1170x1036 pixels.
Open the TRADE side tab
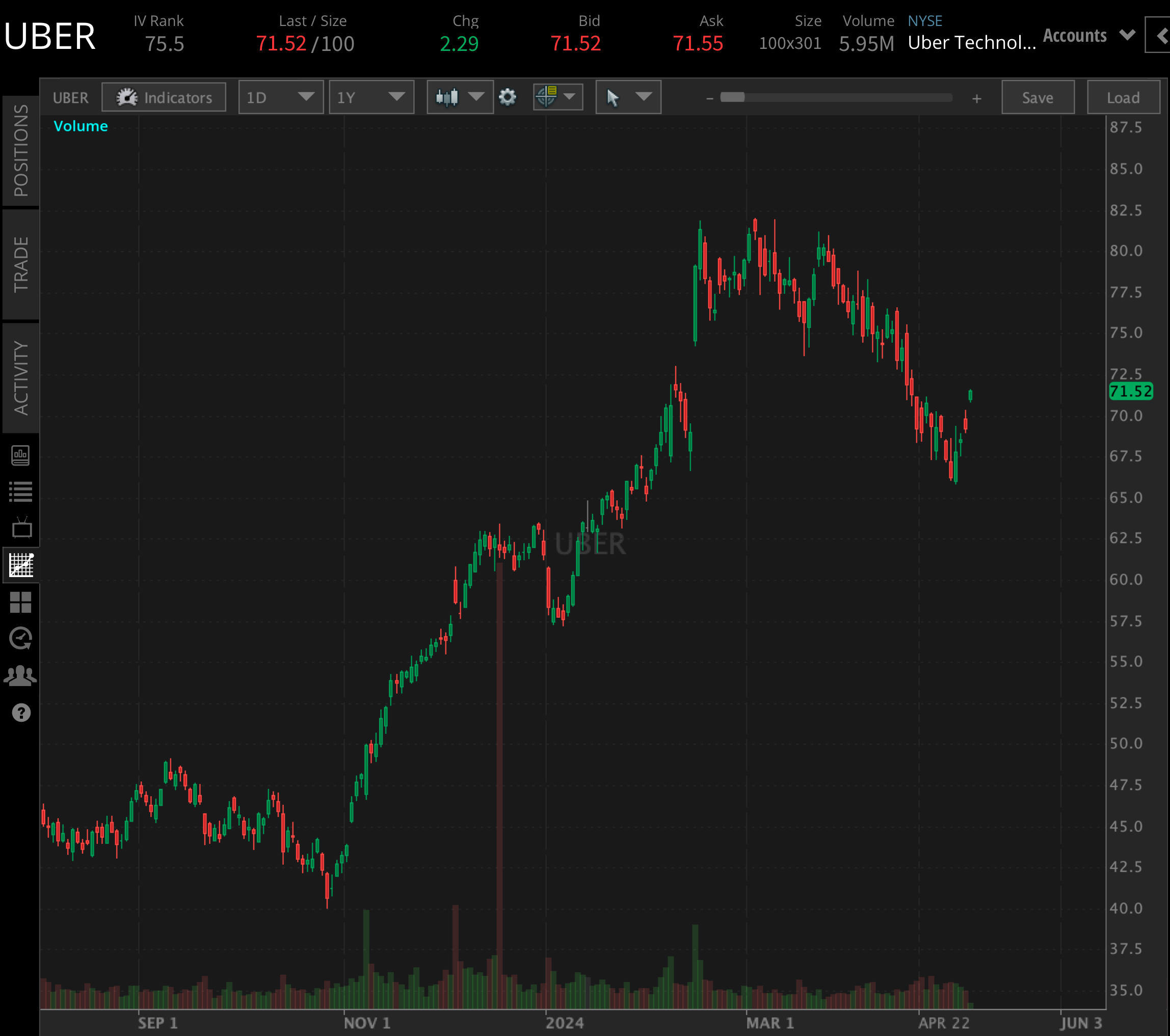coord(20,264)
